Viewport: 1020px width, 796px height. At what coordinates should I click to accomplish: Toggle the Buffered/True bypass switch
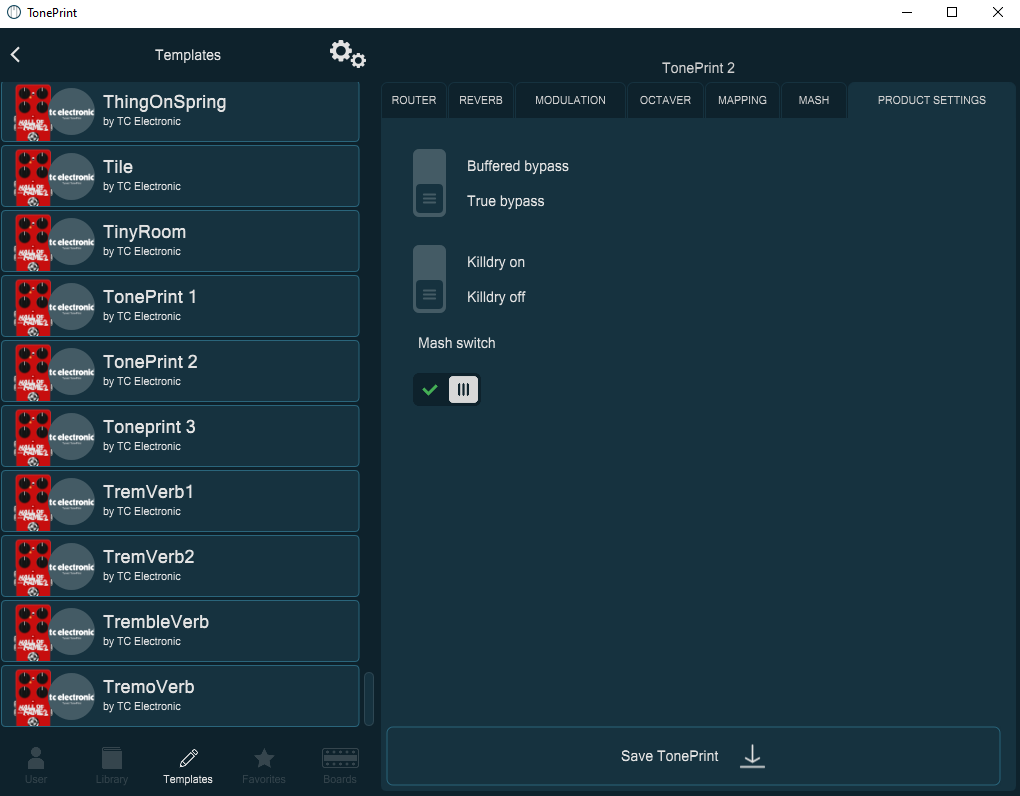point(429,183)
